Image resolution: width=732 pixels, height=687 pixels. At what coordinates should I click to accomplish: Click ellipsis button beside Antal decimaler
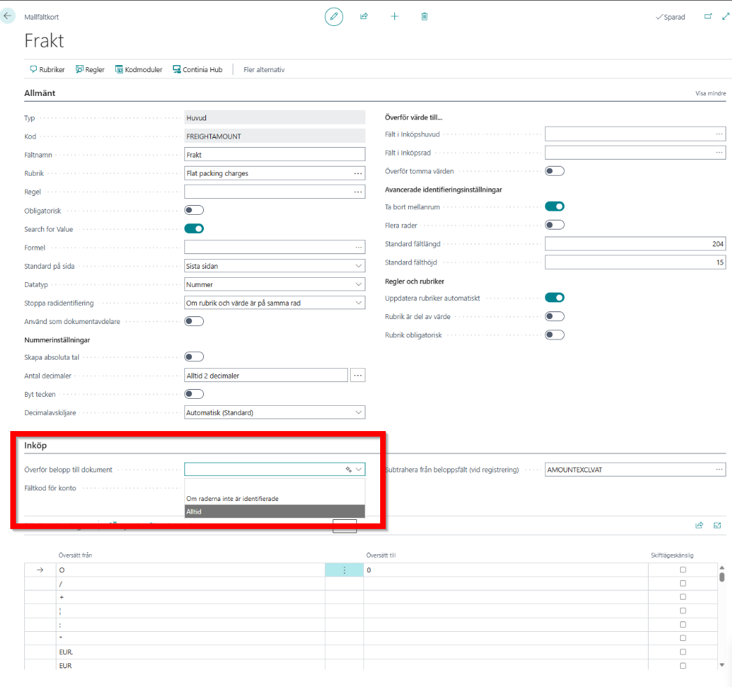coord(357,375)
